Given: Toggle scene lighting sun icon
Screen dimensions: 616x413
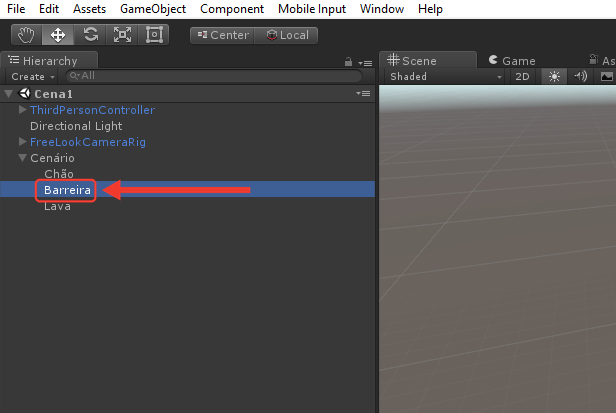Looking at the screenshot, I should (x=554, y=77).
